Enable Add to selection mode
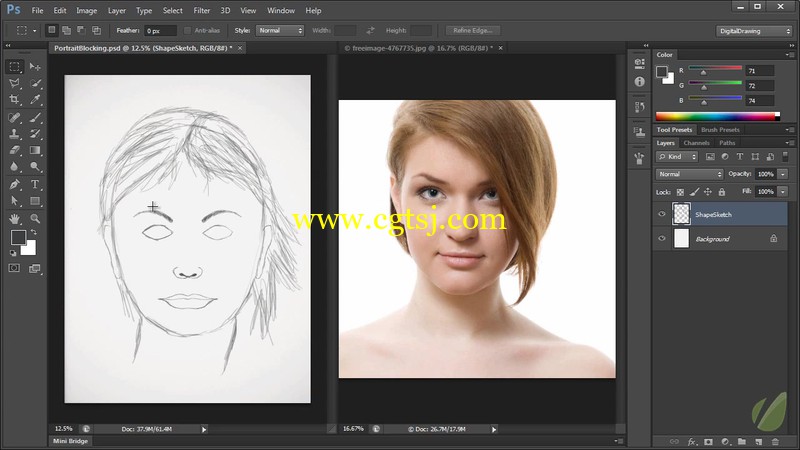Screen dimensions: 800x450 pyautogui.click(x=66, y=30)
